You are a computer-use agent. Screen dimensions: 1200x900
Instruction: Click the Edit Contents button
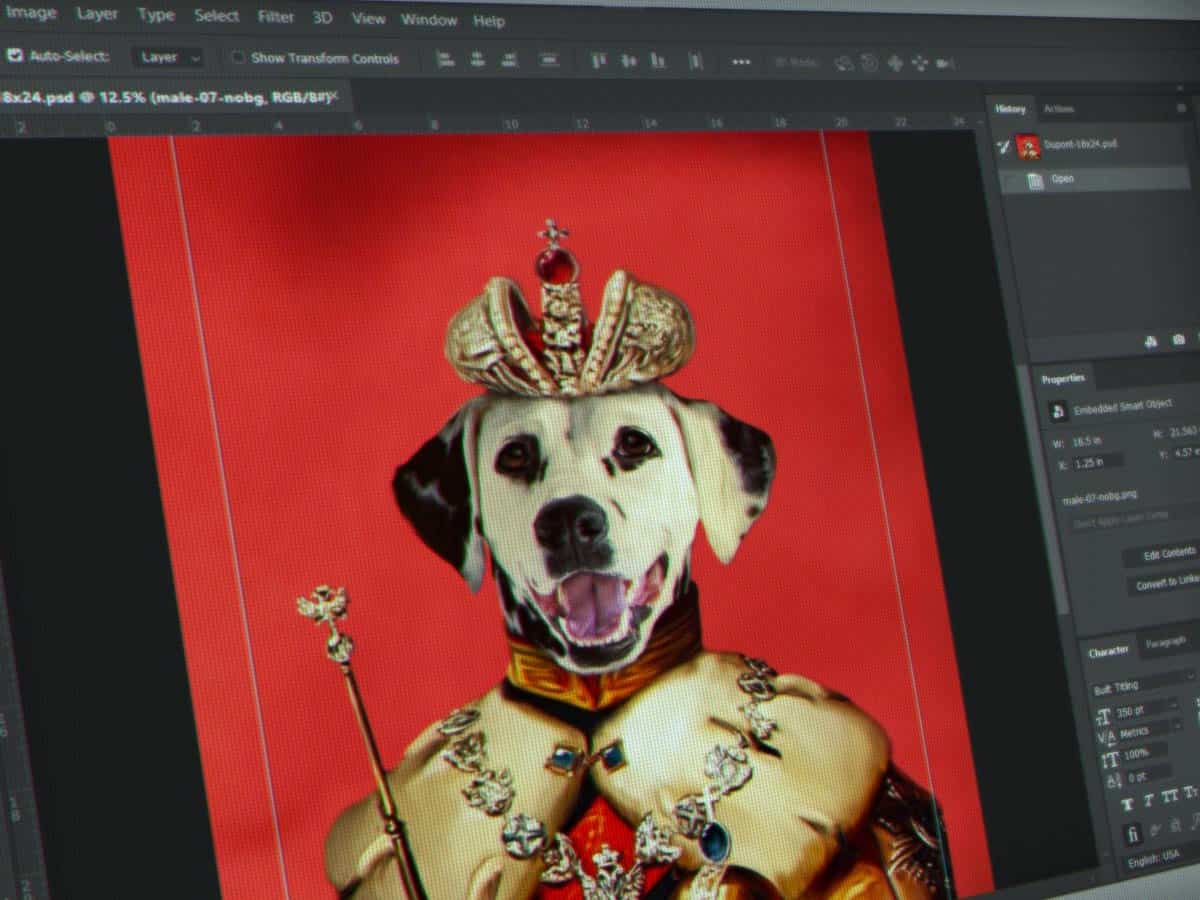pos(1162,553)
